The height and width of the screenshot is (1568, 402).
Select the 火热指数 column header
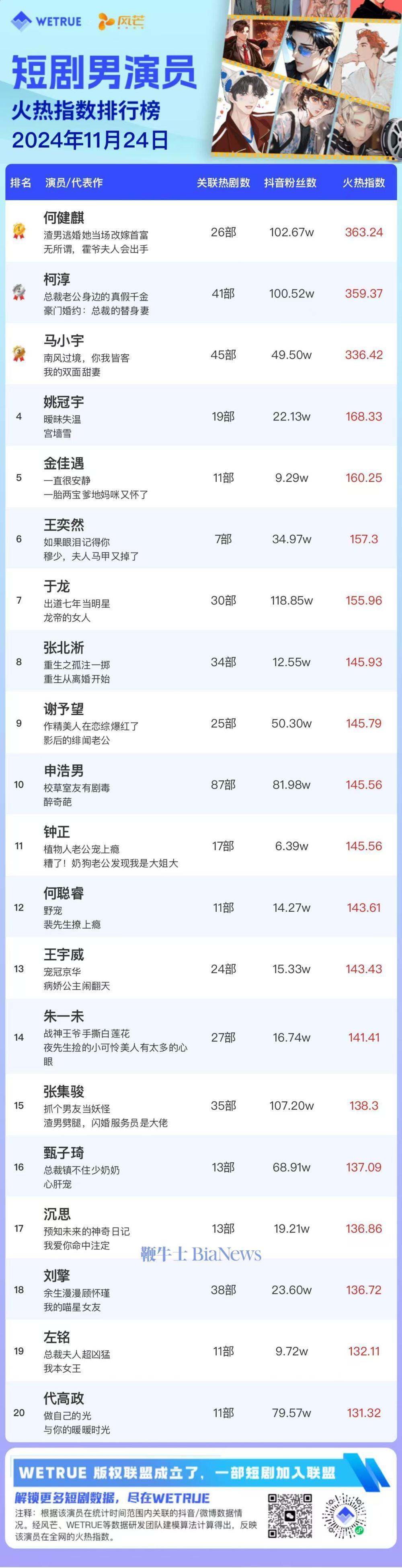click(363, 183)
